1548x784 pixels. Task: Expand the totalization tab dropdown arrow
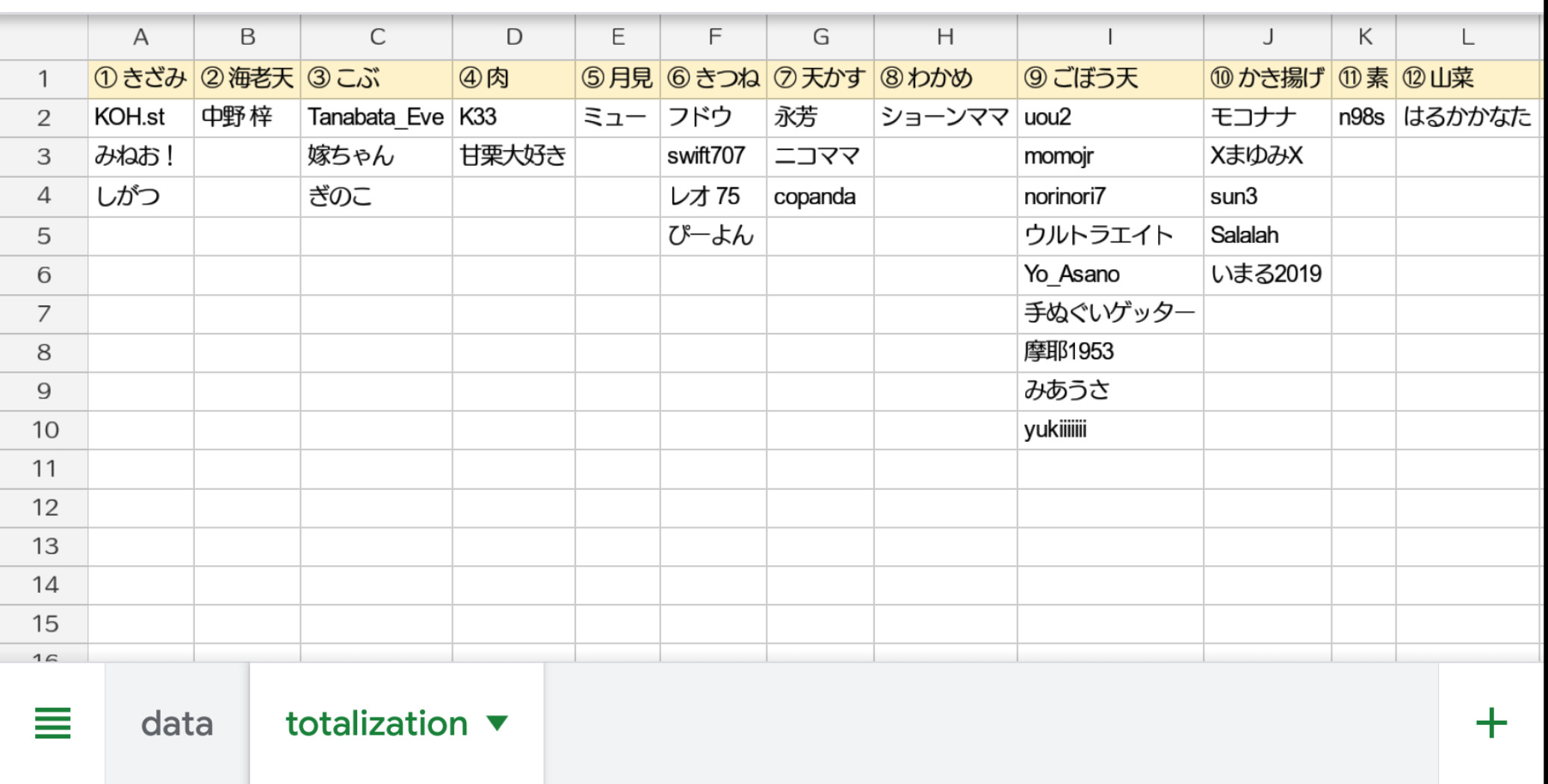[x=497, y=723]
